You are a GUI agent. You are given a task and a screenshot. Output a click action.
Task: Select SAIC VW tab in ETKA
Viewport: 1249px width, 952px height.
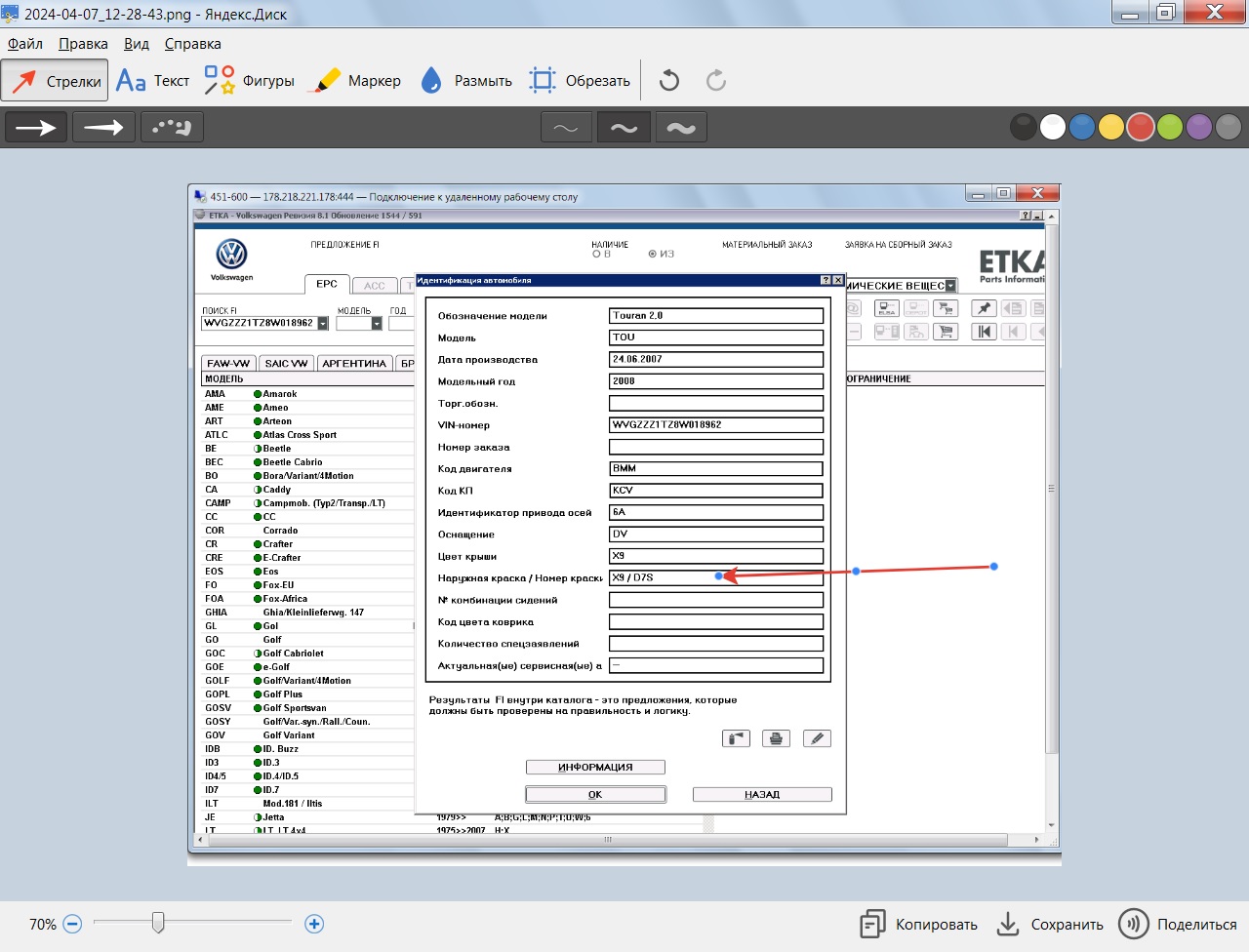click(x=286, y=363)
